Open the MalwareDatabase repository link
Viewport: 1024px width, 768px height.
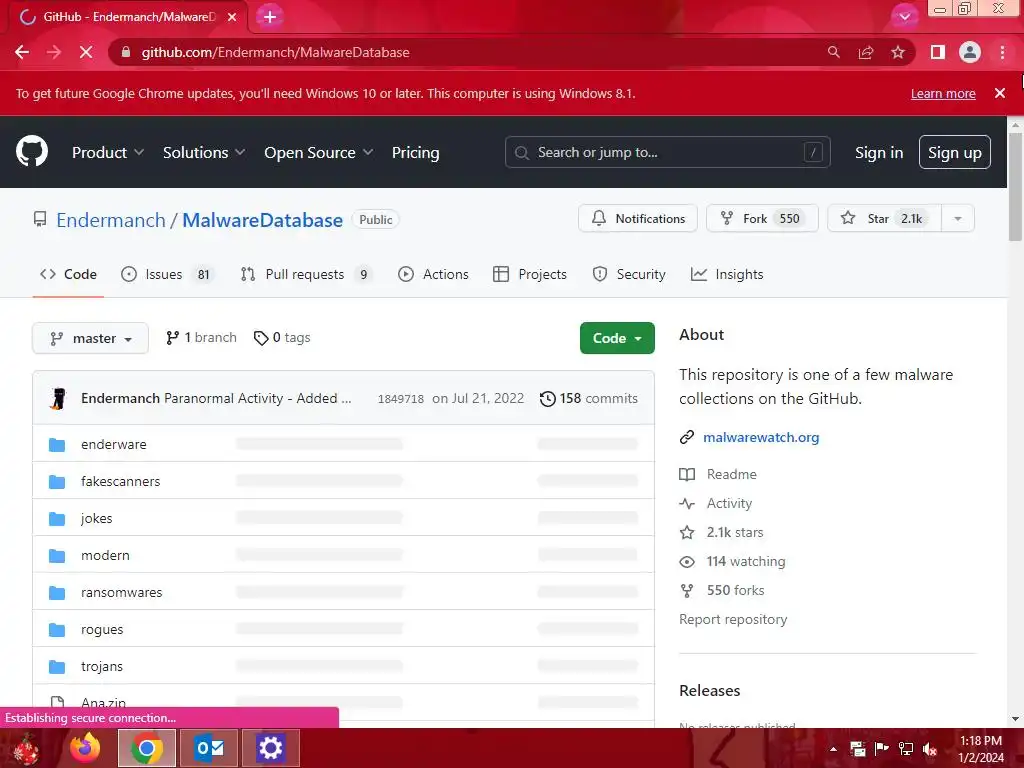[262, 220]
